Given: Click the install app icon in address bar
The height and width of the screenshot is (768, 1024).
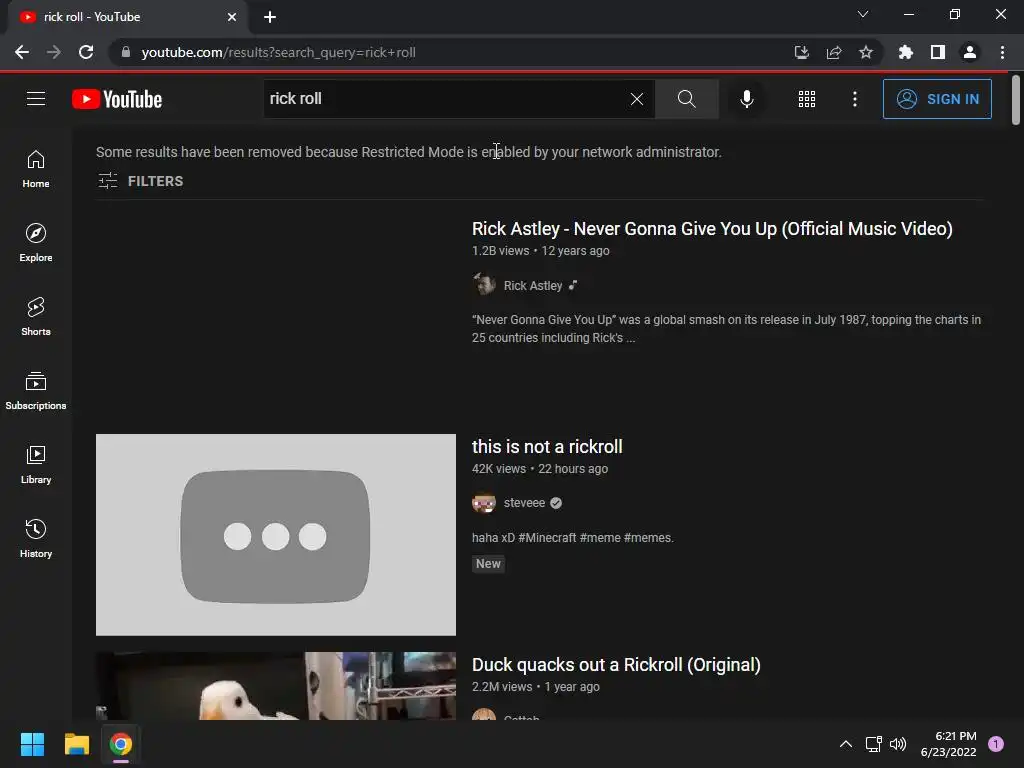Looking at the screenshot, I should pyautogui.click(x=801, y=52).
